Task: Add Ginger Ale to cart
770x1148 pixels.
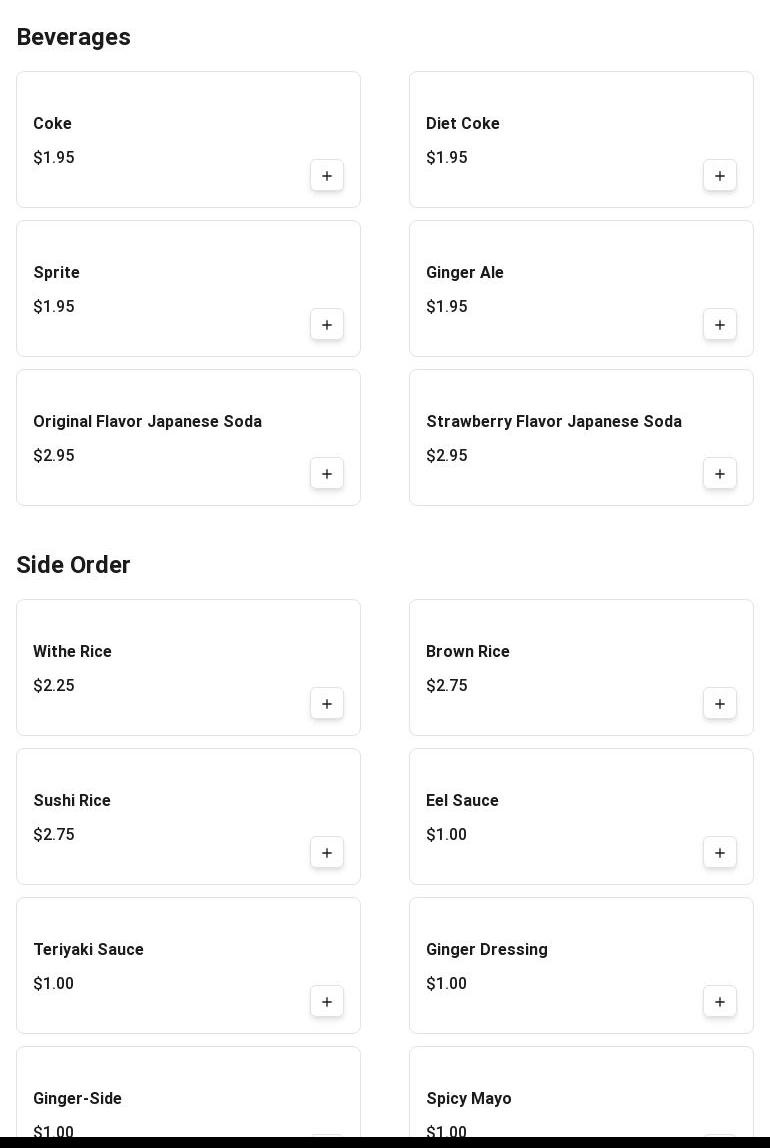Action: click(x=720, y=325)
